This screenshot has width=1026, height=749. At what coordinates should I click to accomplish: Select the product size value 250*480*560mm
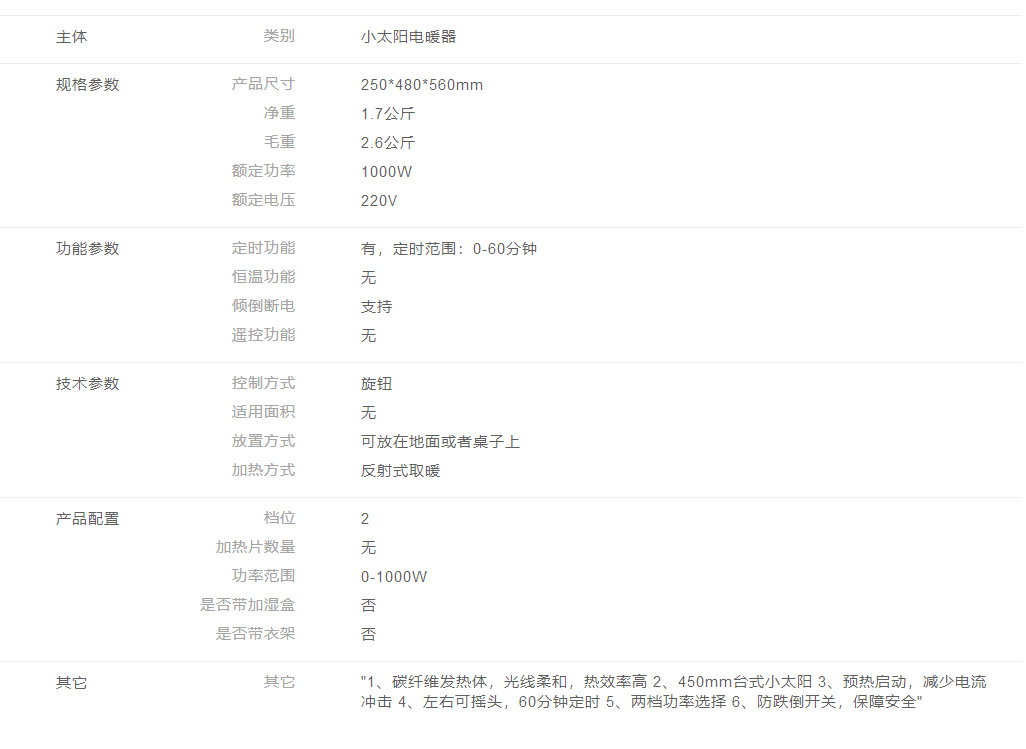[421, 85]
